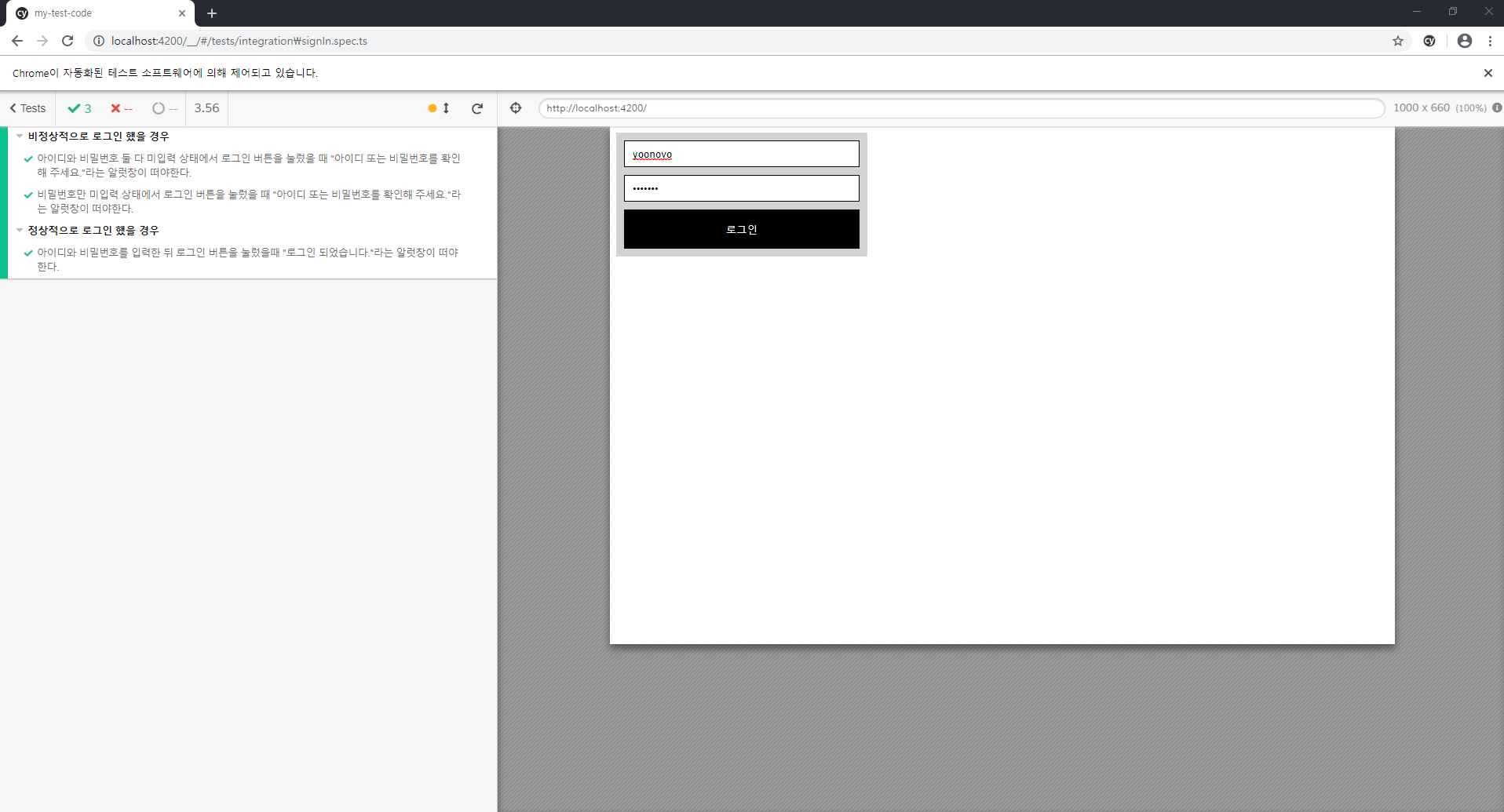Open the Chrome profile avatar

tap(1465, 41)
